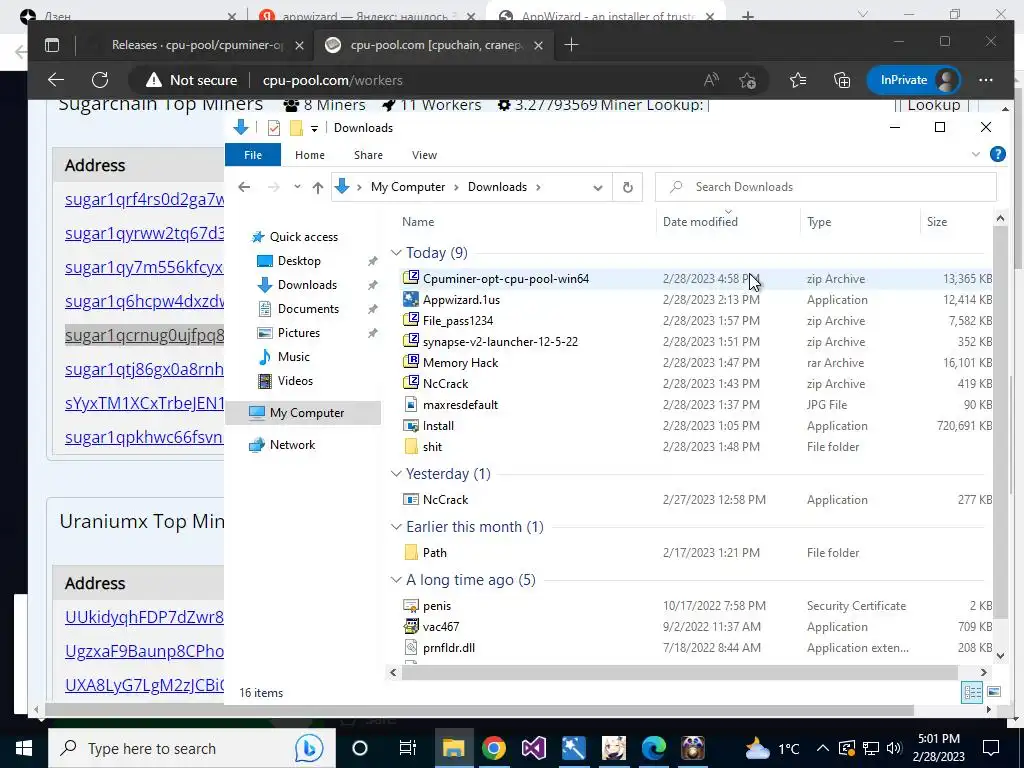
Task: Open Edge tab actions menu icon
Action: (52, 44)
